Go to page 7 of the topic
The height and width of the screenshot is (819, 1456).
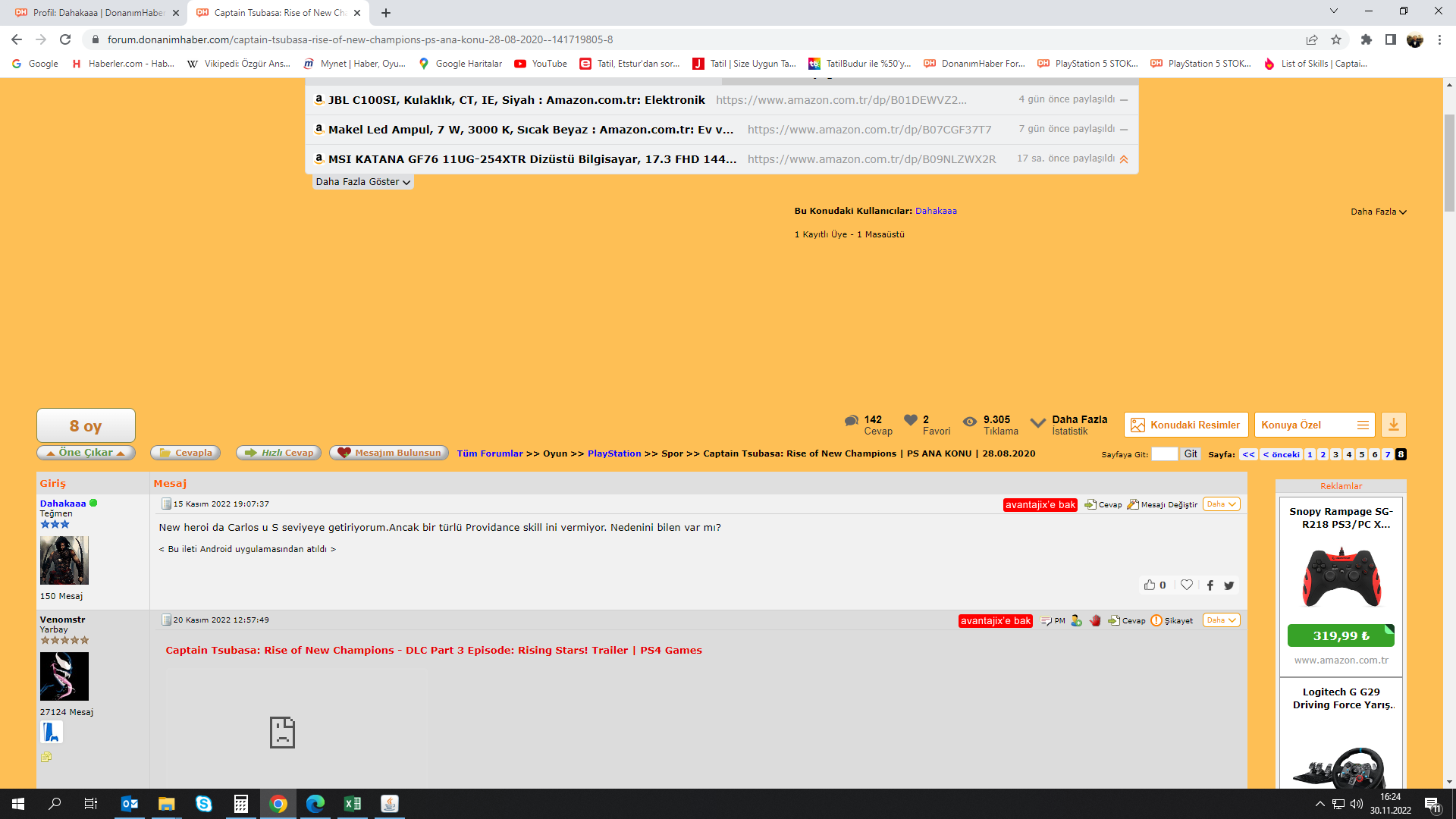coord(1388,454)
